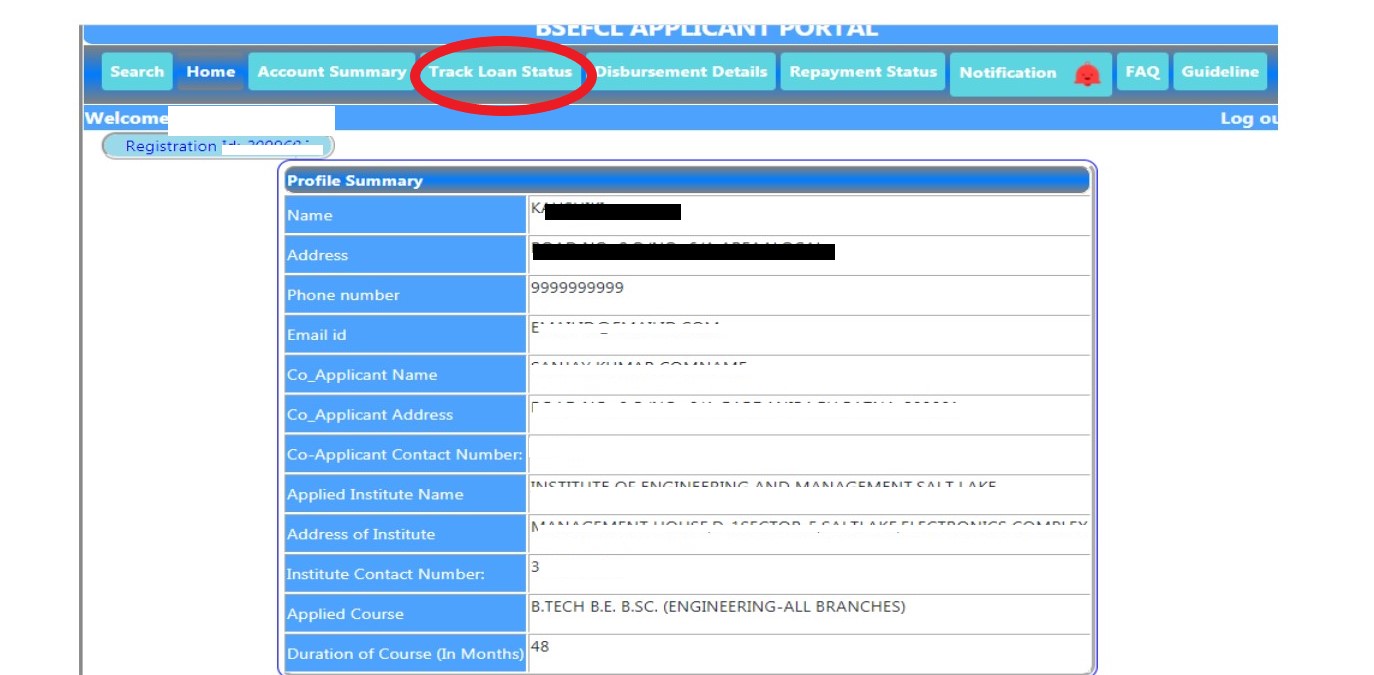Click the Registration Id badge

(218, 146)
